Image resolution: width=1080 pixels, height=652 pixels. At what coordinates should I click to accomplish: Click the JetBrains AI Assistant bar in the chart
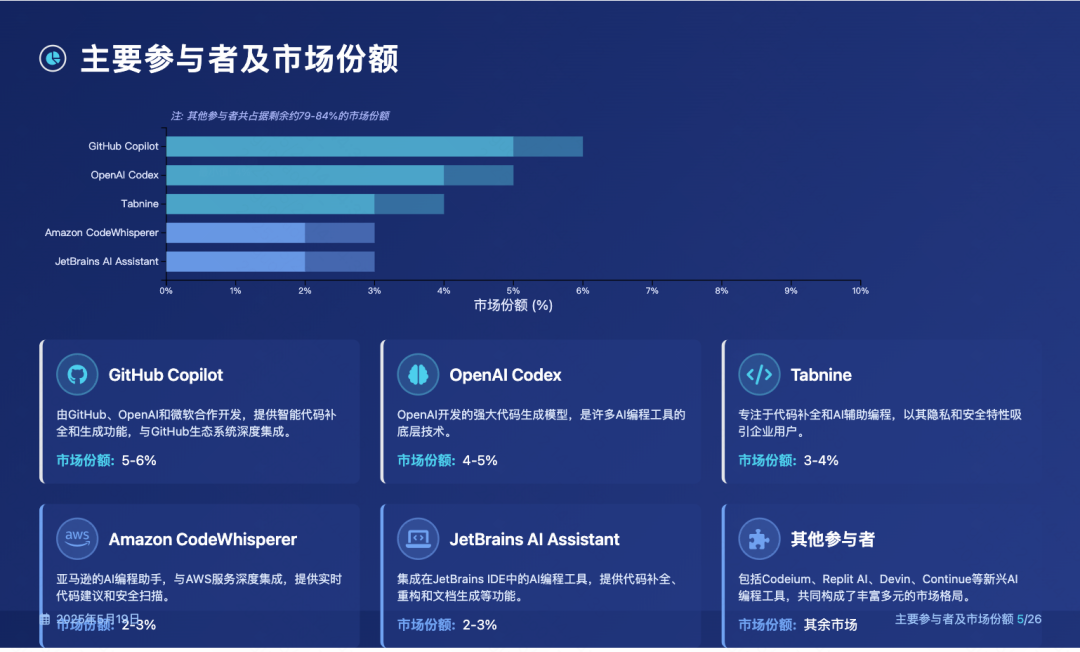[x=271, y=262]
